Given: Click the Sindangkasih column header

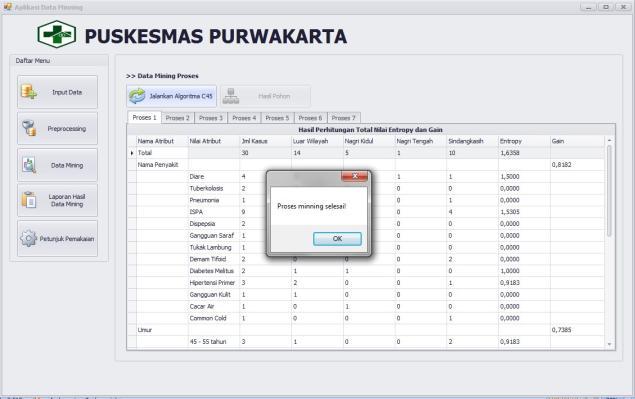Looking at the screenshot, I should coord(473,141).
